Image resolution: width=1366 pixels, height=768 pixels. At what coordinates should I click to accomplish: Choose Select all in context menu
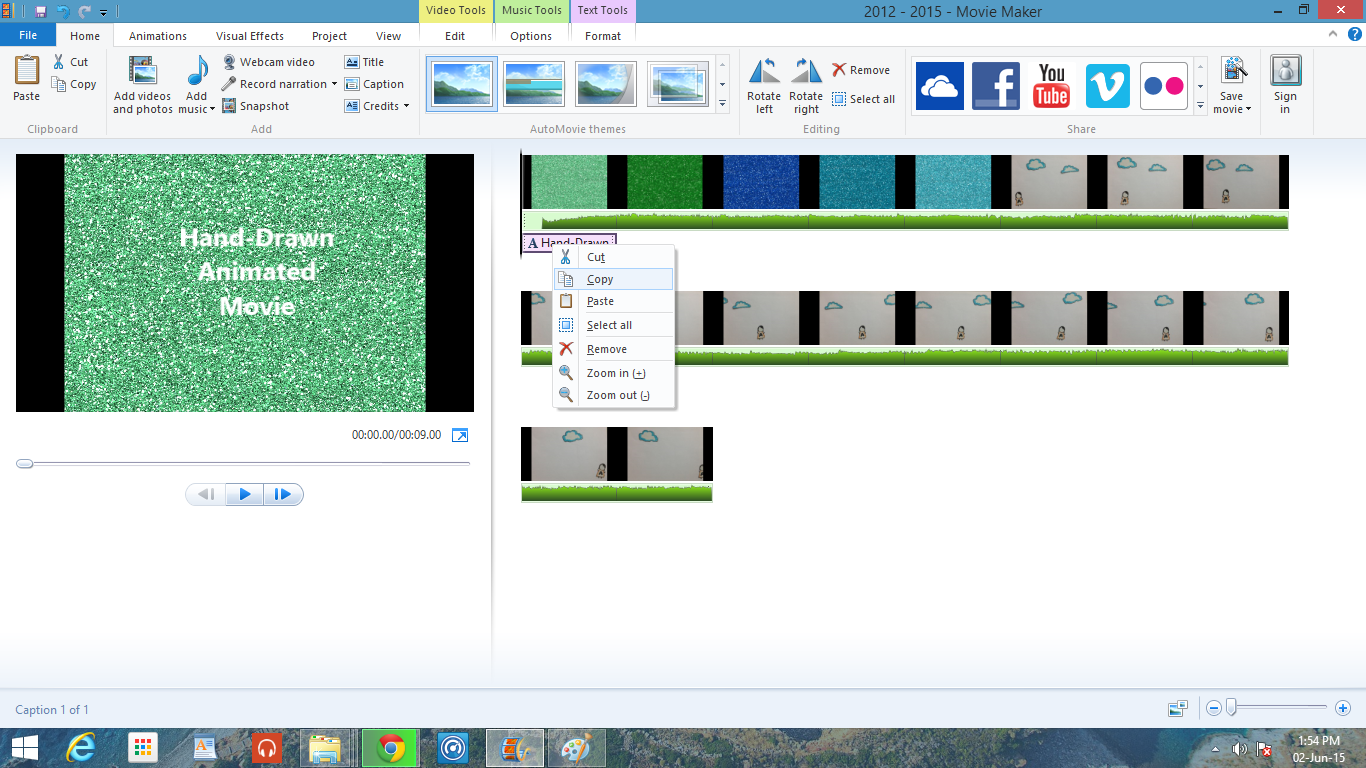click(x=614, y=325)
